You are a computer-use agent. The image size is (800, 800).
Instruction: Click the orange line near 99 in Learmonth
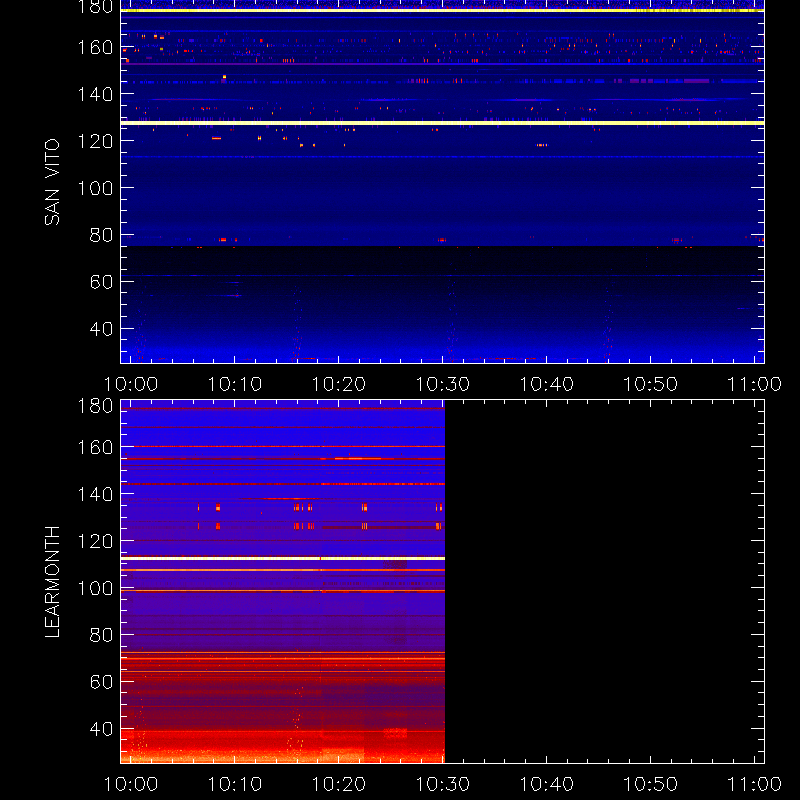point(283,591)
